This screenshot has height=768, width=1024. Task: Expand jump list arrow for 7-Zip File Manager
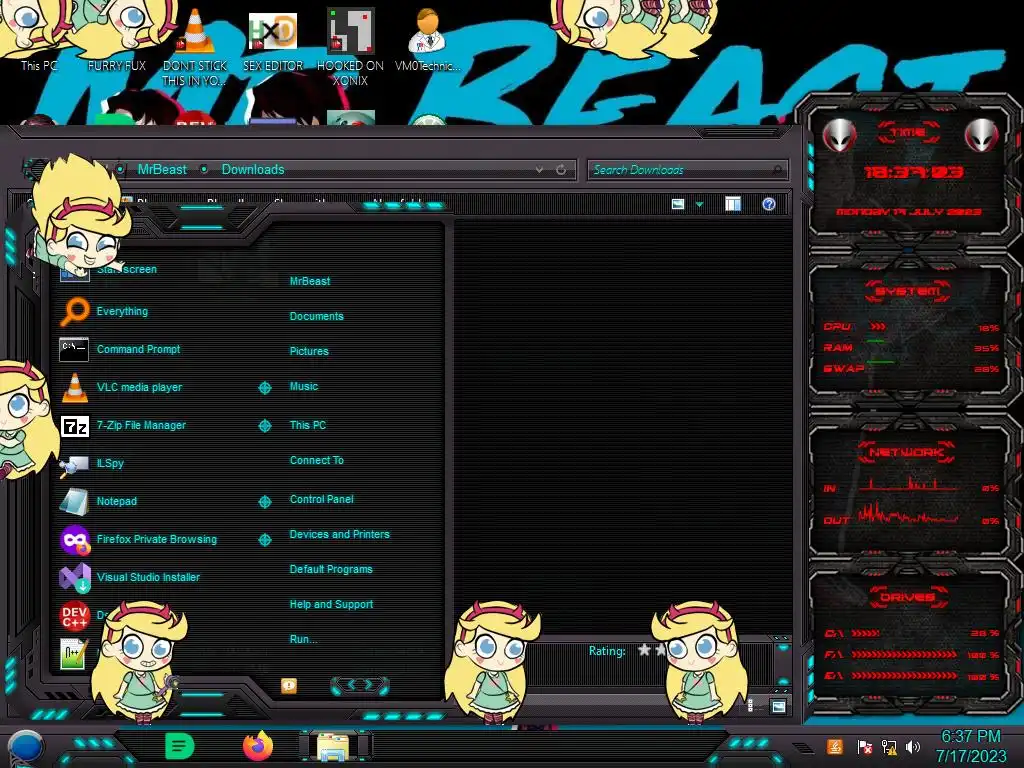264,426
